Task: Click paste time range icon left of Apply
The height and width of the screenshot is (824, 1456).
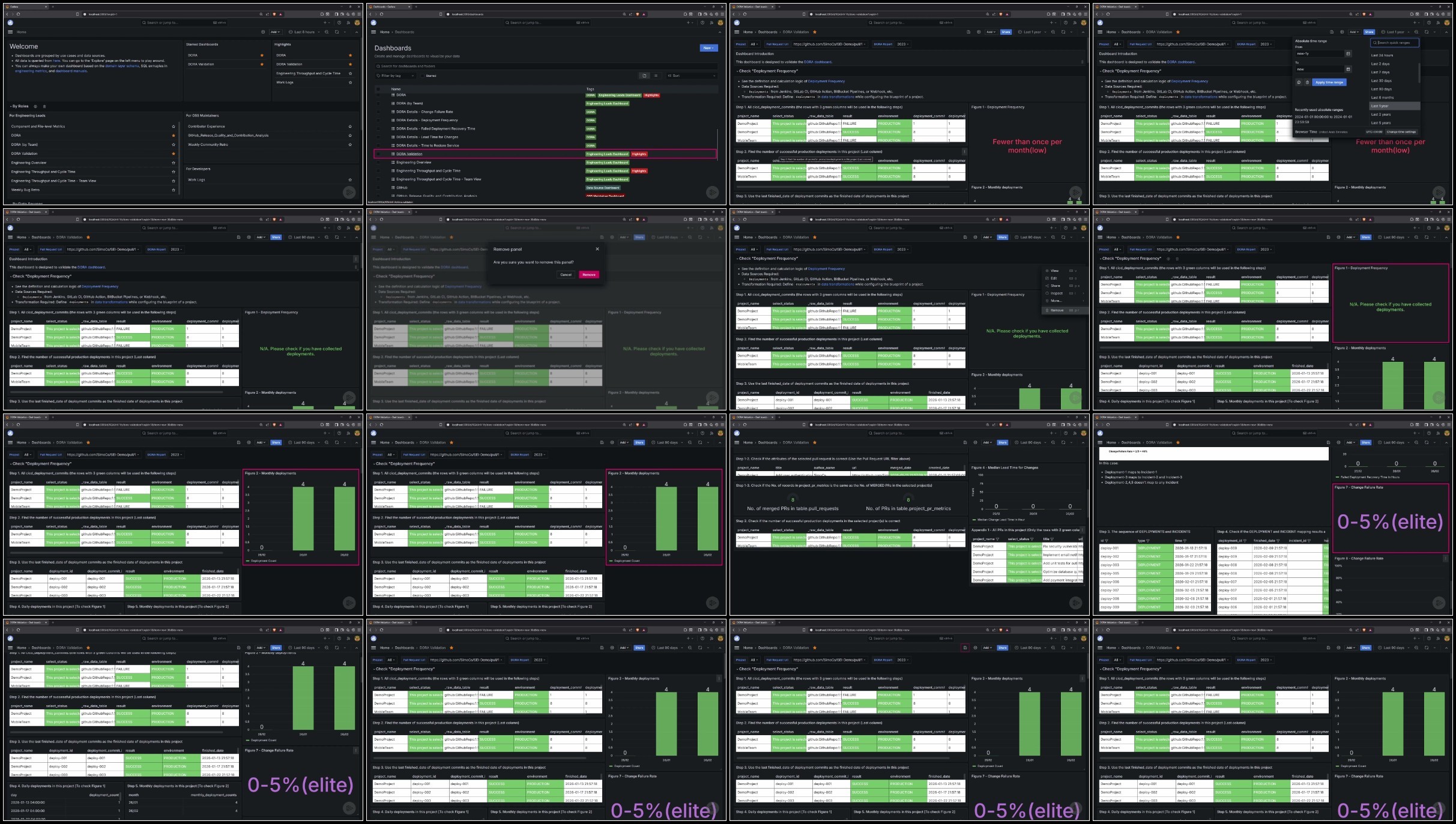Action: (1307, 82)
